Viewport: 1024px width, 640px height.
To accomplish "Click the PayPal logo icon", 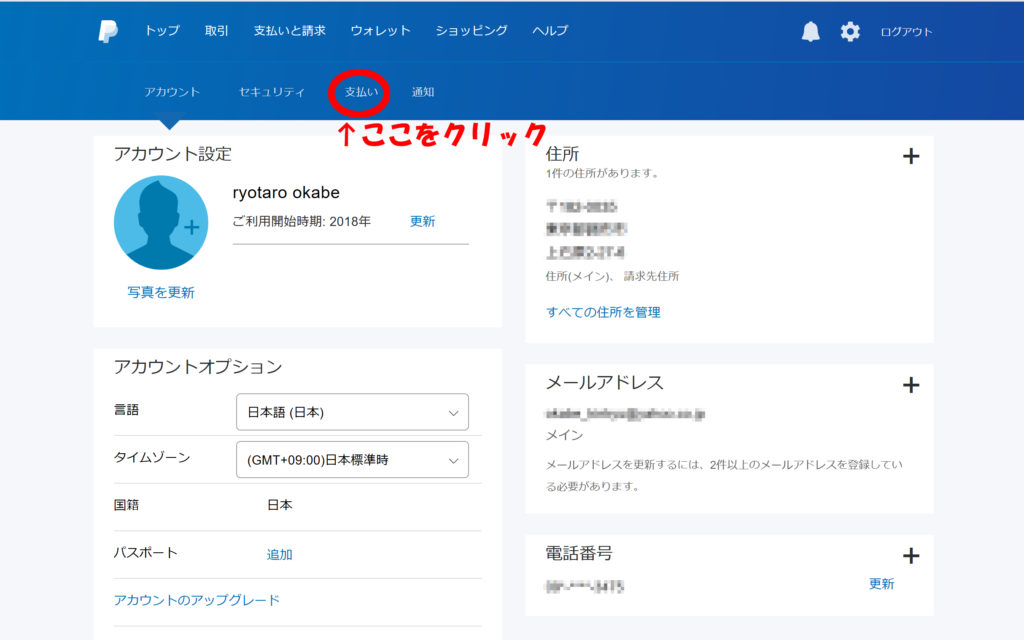I will (108, 31).
